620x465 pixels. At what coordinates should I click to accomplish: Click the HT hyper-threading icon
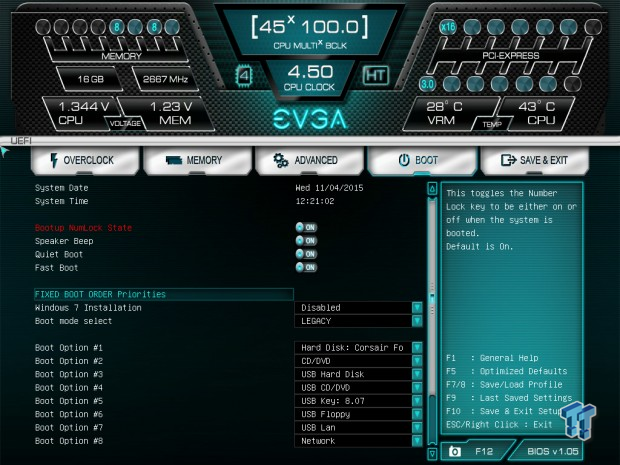(375, 75)
